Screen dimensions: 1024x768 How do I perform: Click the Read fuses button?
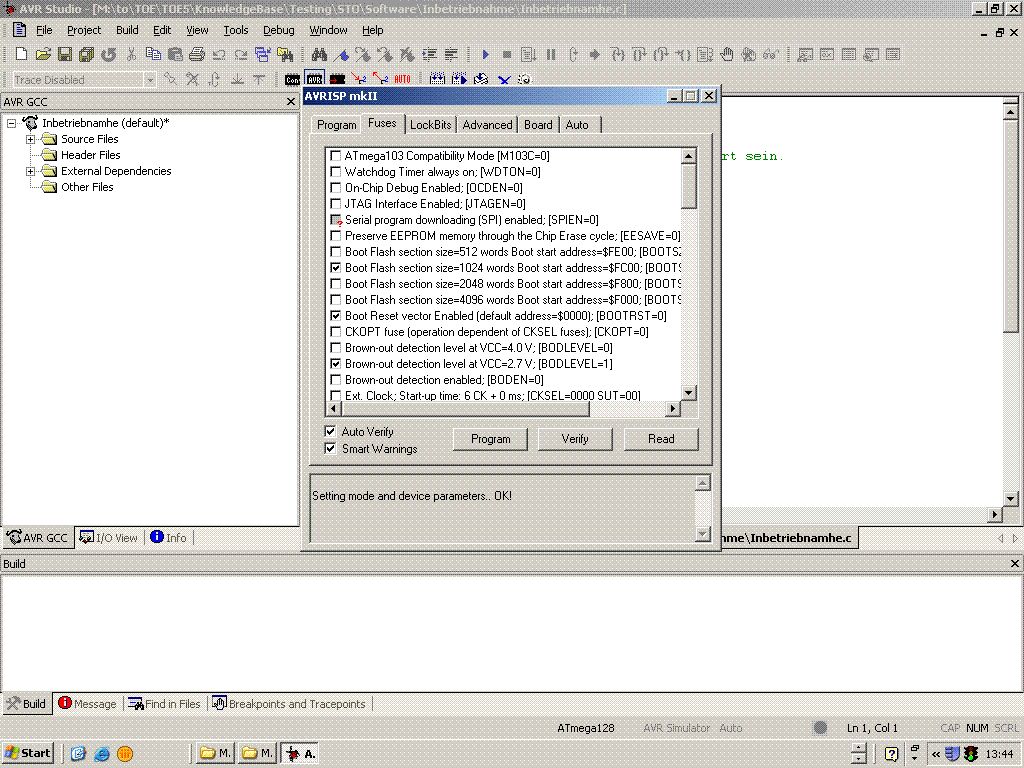[661, 439]
